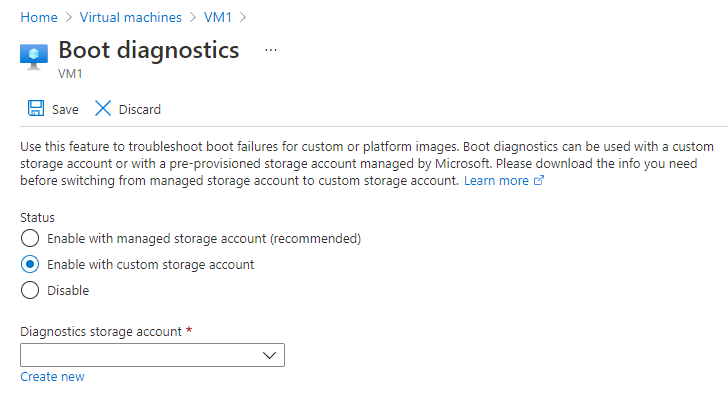Viewport: 728px width, 401px height.
Task: Click the Discard X icon
Action: coord(103,109)
